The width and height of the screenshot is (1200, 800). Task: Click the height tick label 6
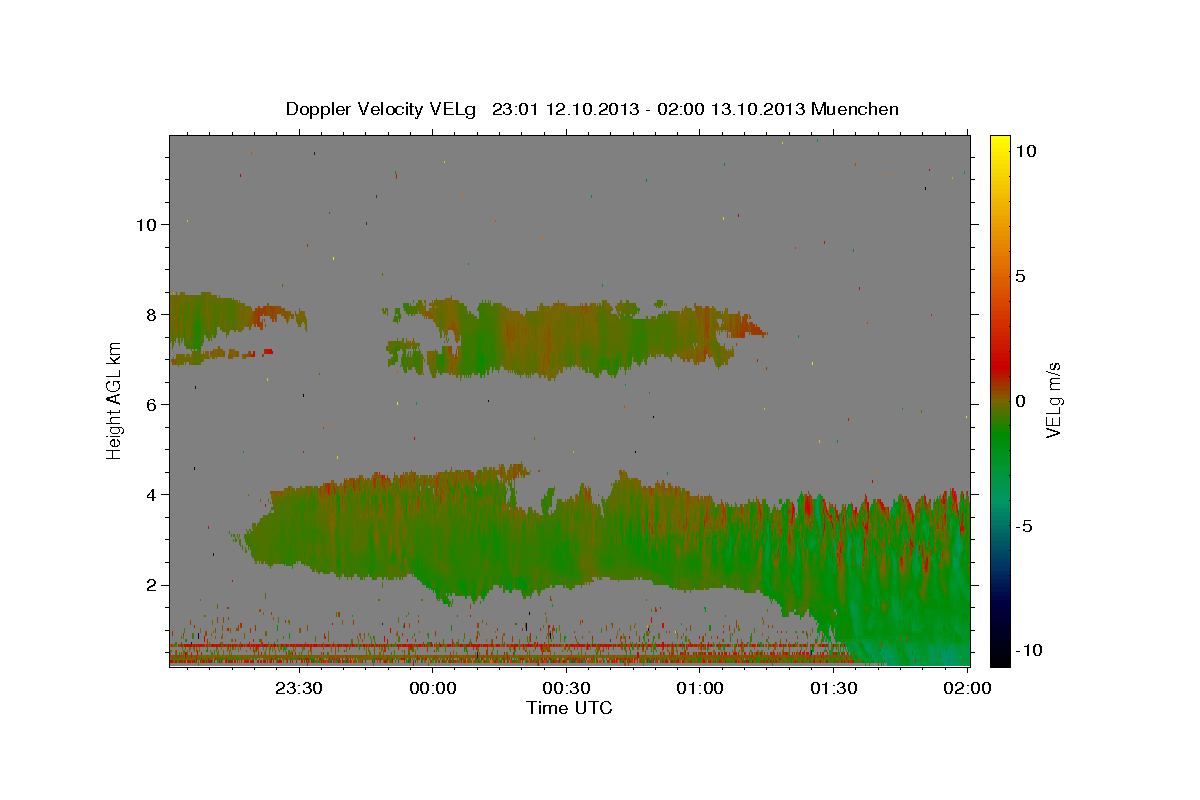(x=153, y=404)
